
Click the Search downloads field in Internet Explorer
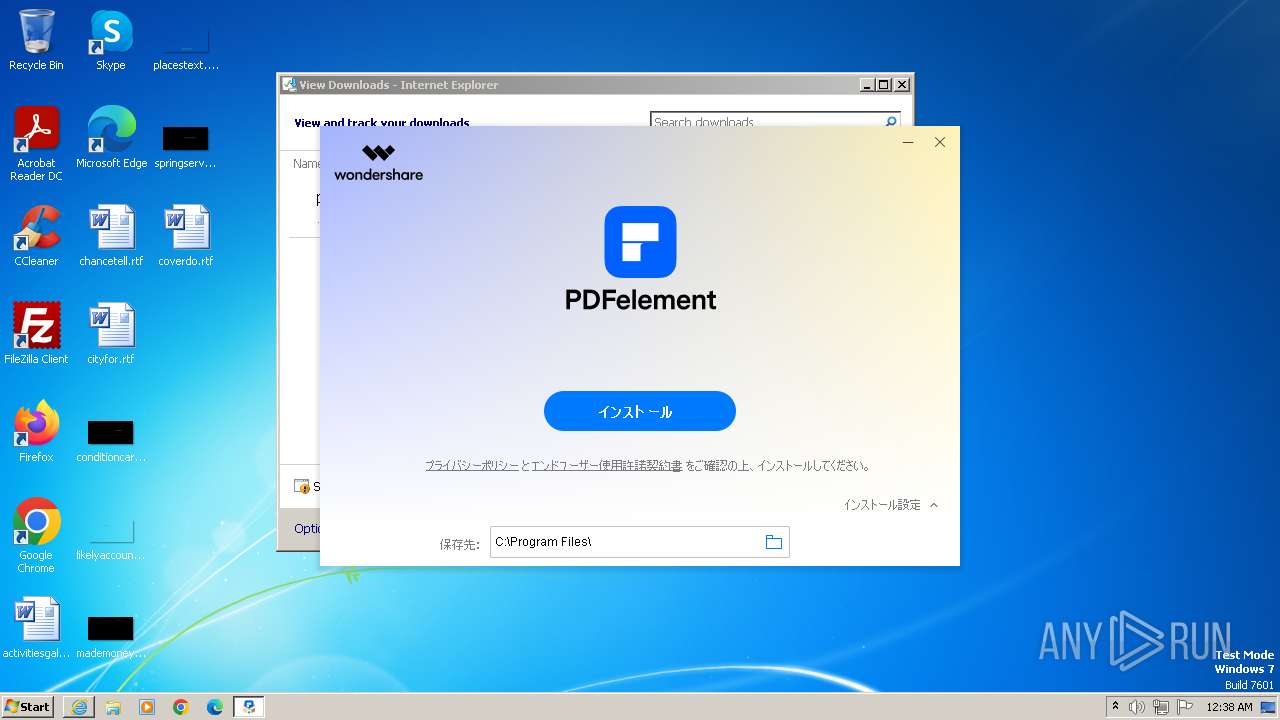(766, 121)
